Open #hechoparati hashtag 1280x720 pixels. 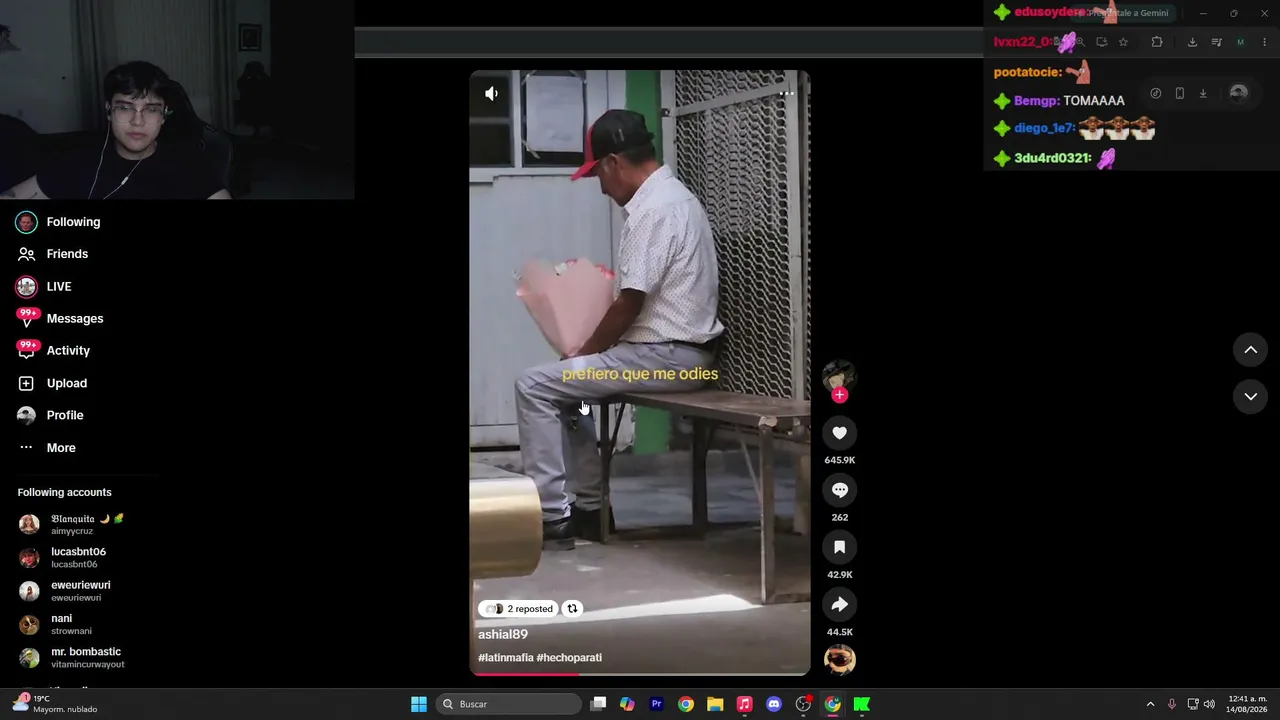point(569,657)
